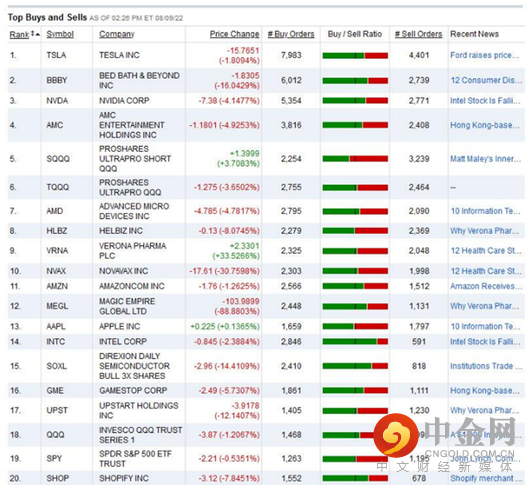Open 'Institutions Trade ...' news link
The height and width of the screenshot is (485, 530).
tap(486, 366)
